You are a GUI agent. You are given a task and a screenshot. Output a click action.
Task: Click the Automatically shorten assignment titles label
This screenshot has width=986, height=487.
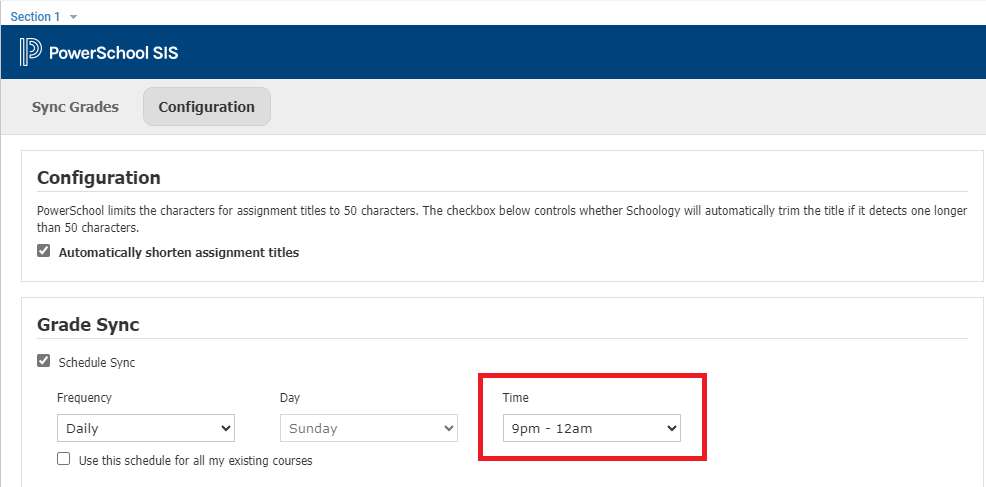click(x=178, y=253)
